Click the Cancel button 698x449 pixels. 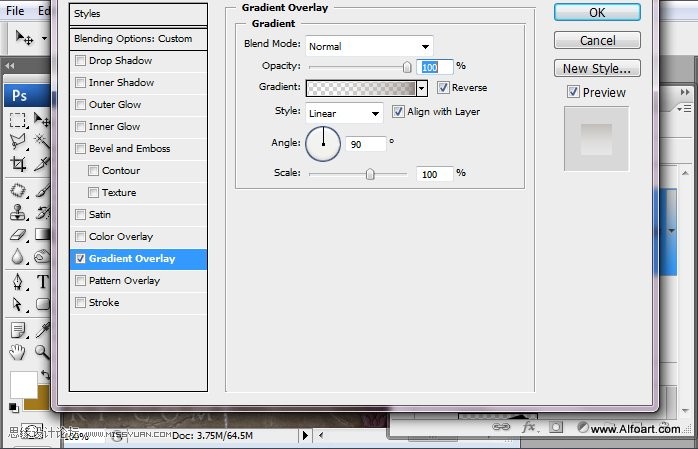click(x=597, y=40)
